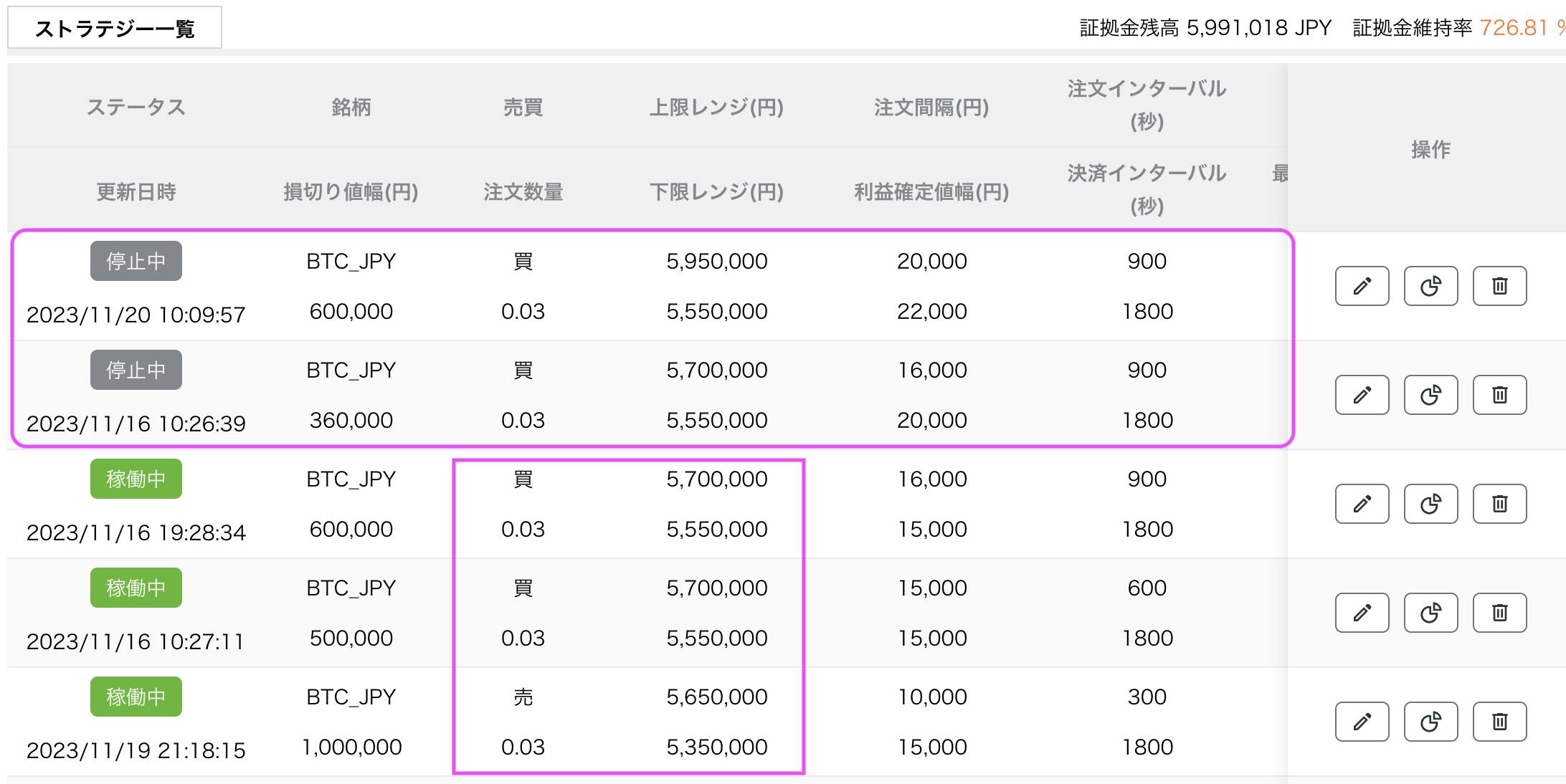
Task: Select the ストラテジー一覧 tab
Action: 115,27
